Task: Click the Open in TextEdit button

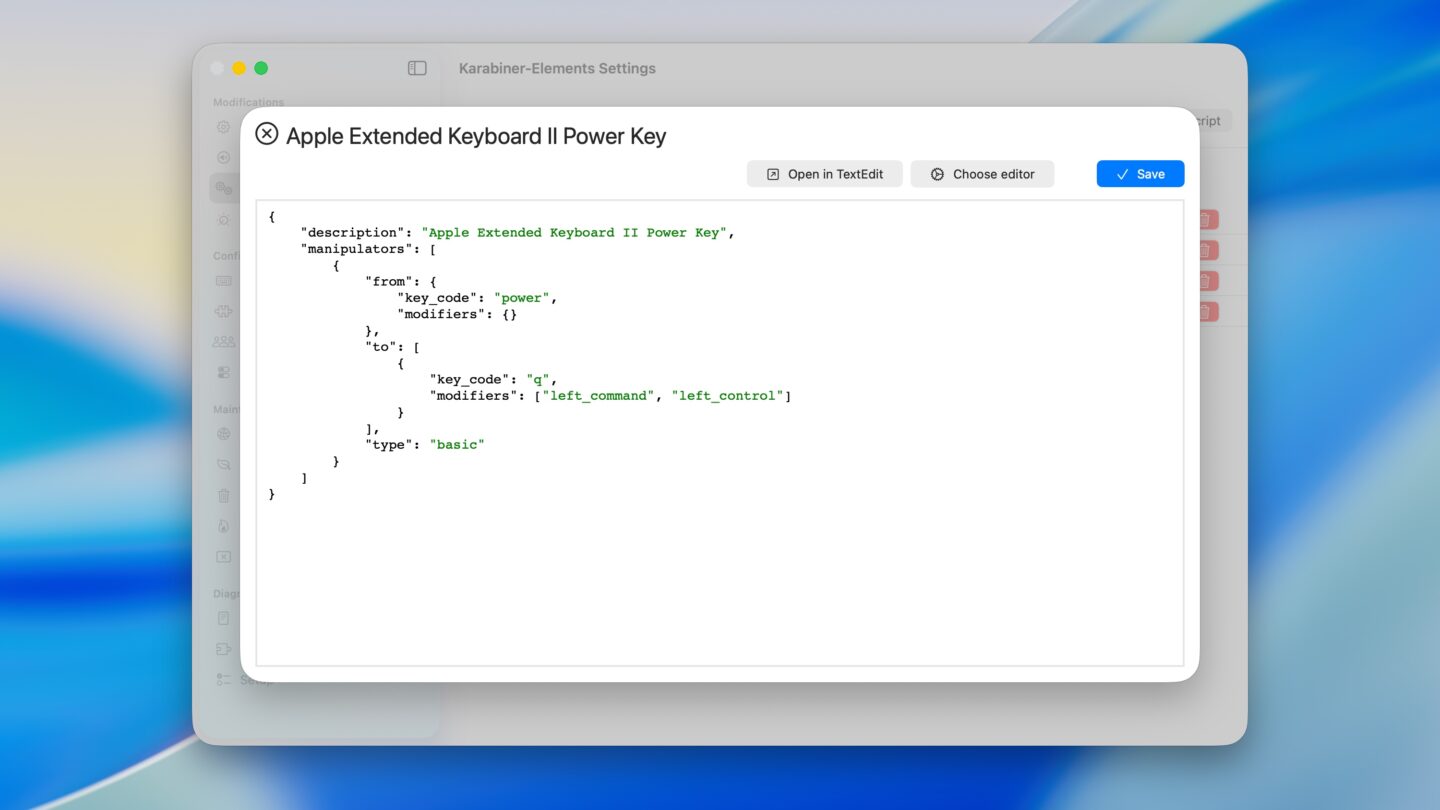Action: coord(825,174)
